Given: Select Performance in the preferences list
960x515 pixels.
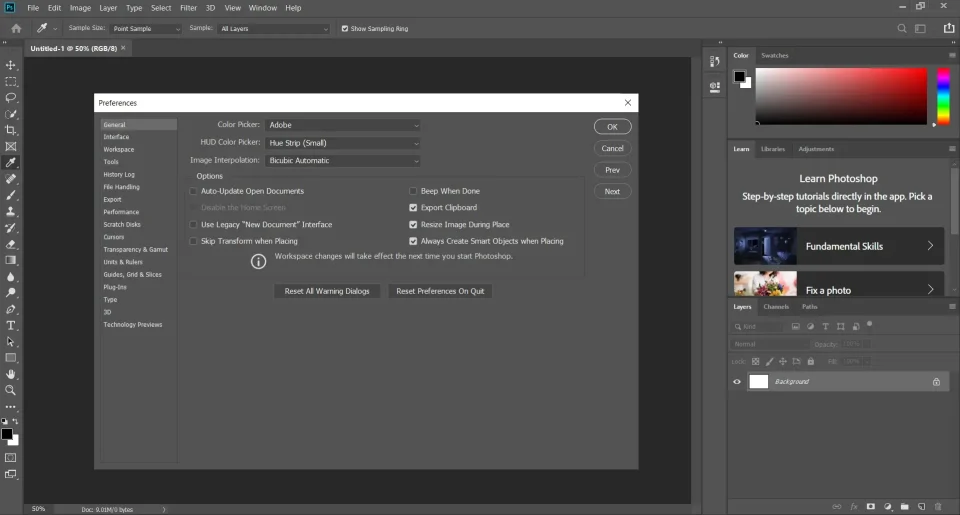Looking at the screenshot, I should pyautogui.click(x=121, y=212).
